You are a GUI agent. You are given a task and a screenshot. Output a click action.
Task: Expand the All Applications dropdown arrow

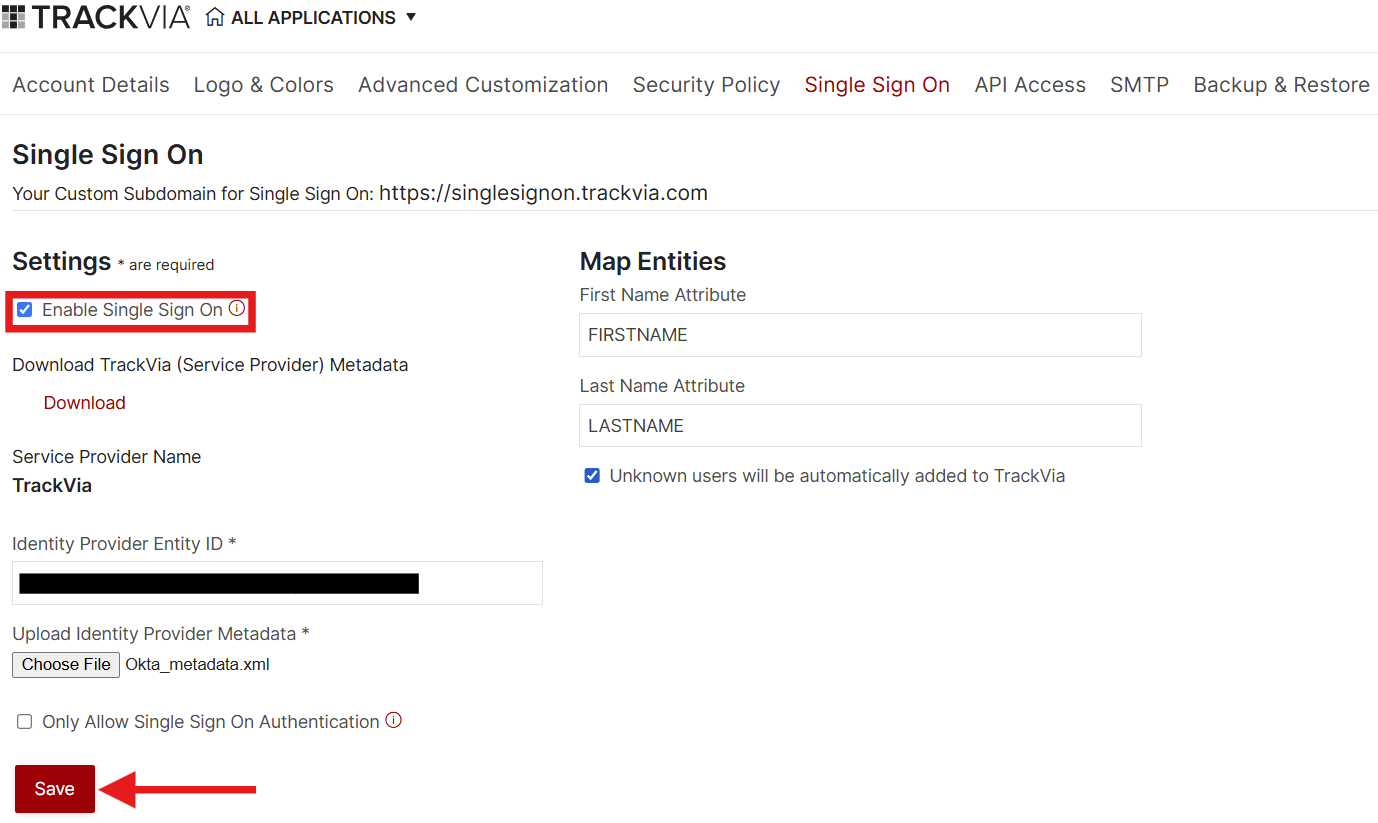(x=411, y=17)
